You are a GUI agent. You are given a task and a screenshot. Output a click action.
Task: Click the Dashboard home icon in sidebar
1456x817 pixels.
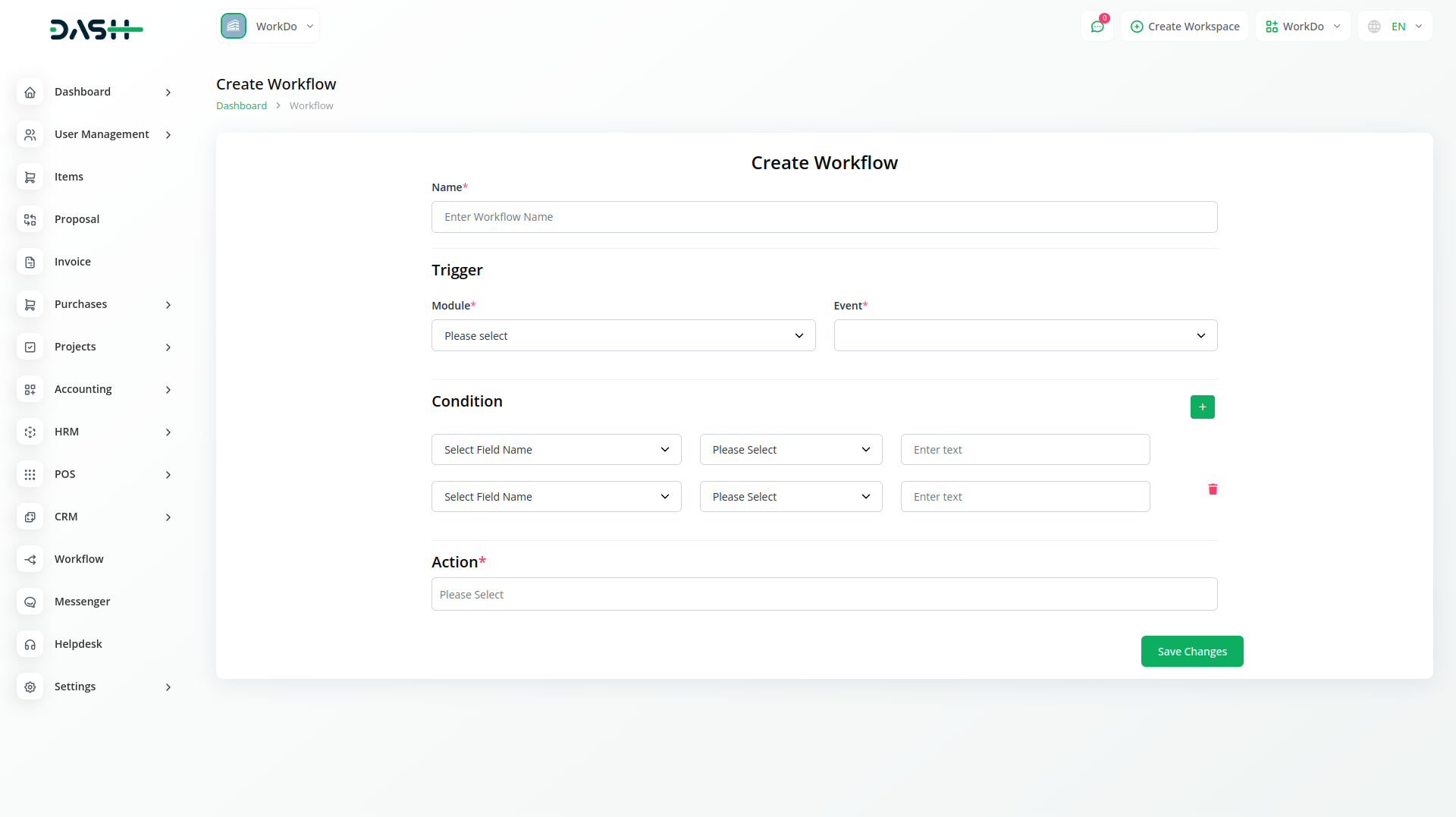pos(30,92)
